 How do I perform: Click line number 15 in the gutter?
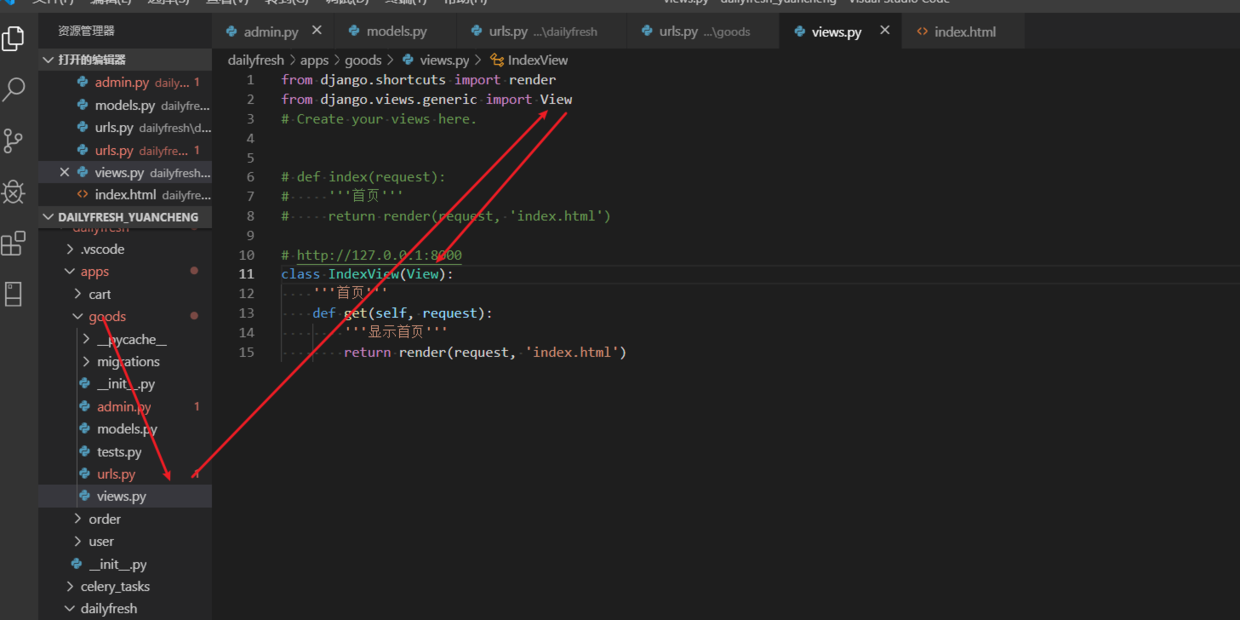click(x=247, y=352)
